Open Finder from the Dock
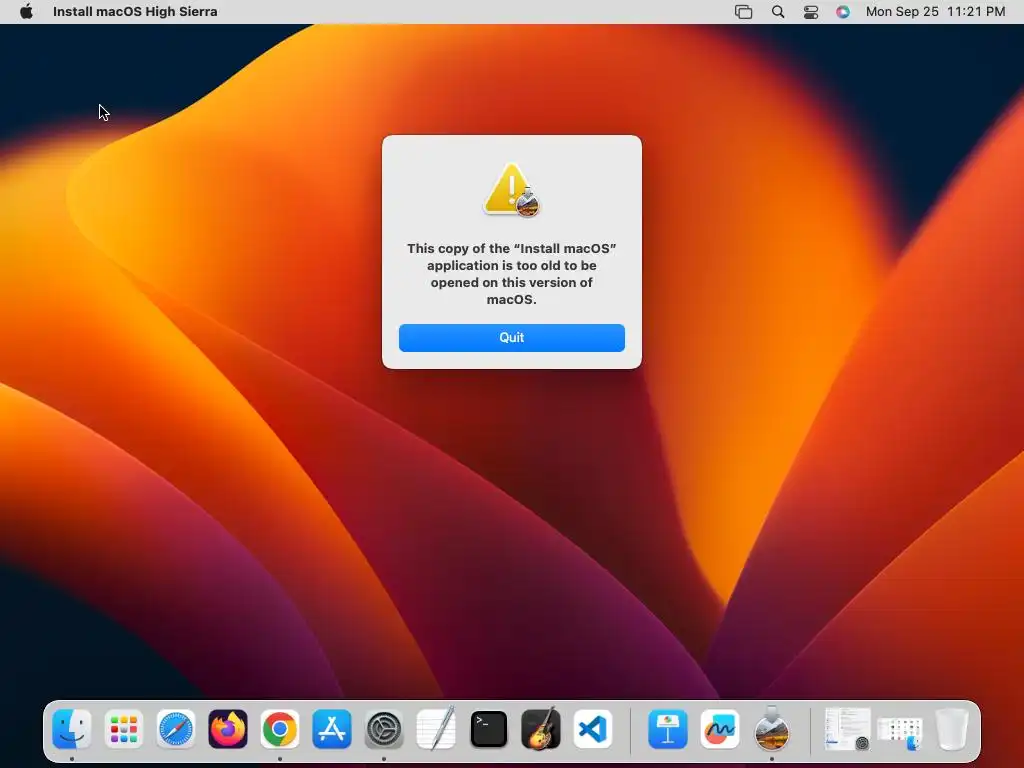The image size is (1024, 768). [71, 729]
